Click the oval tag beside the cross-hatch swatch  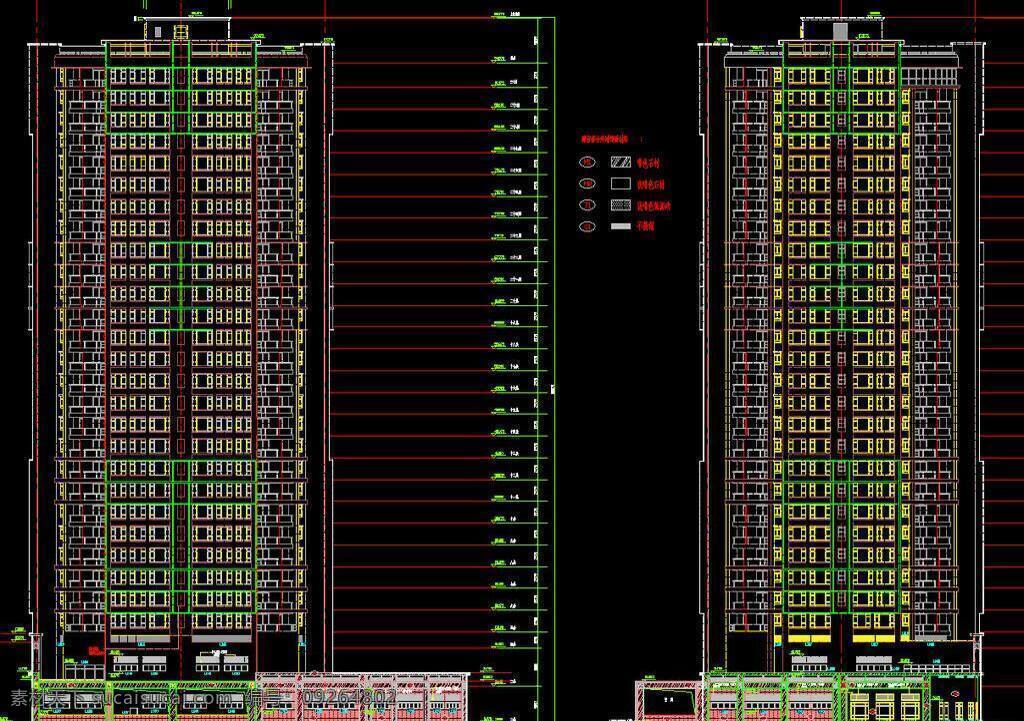[x=587, y=205]
